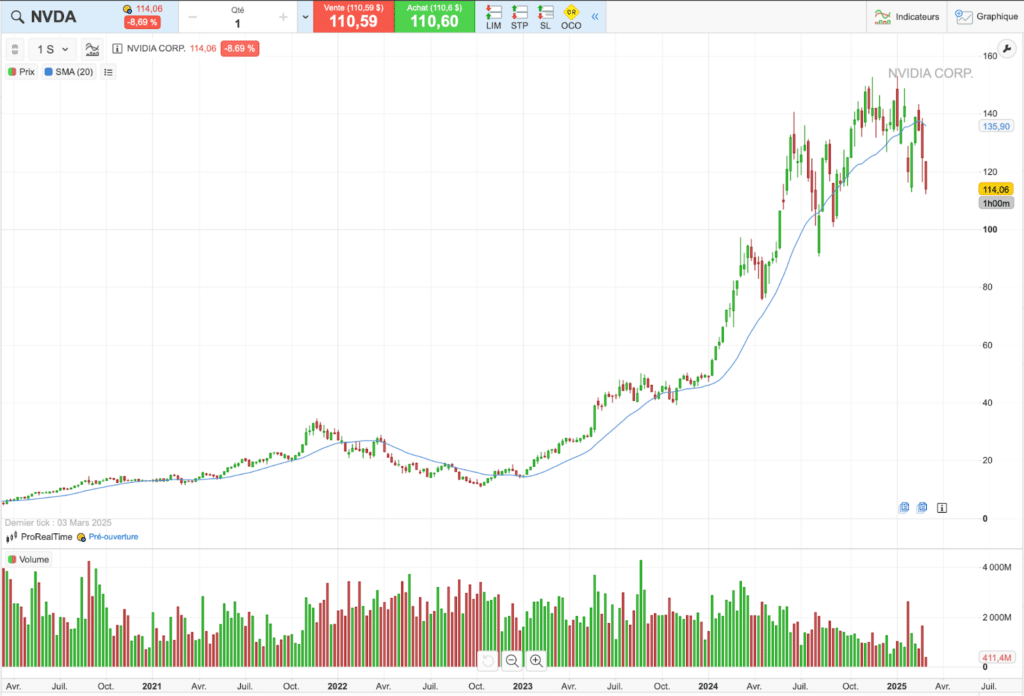This screenshot has width=1024, height=696.
Task: Increase the quantity with the plus button
Action: [x=283, y=17]
